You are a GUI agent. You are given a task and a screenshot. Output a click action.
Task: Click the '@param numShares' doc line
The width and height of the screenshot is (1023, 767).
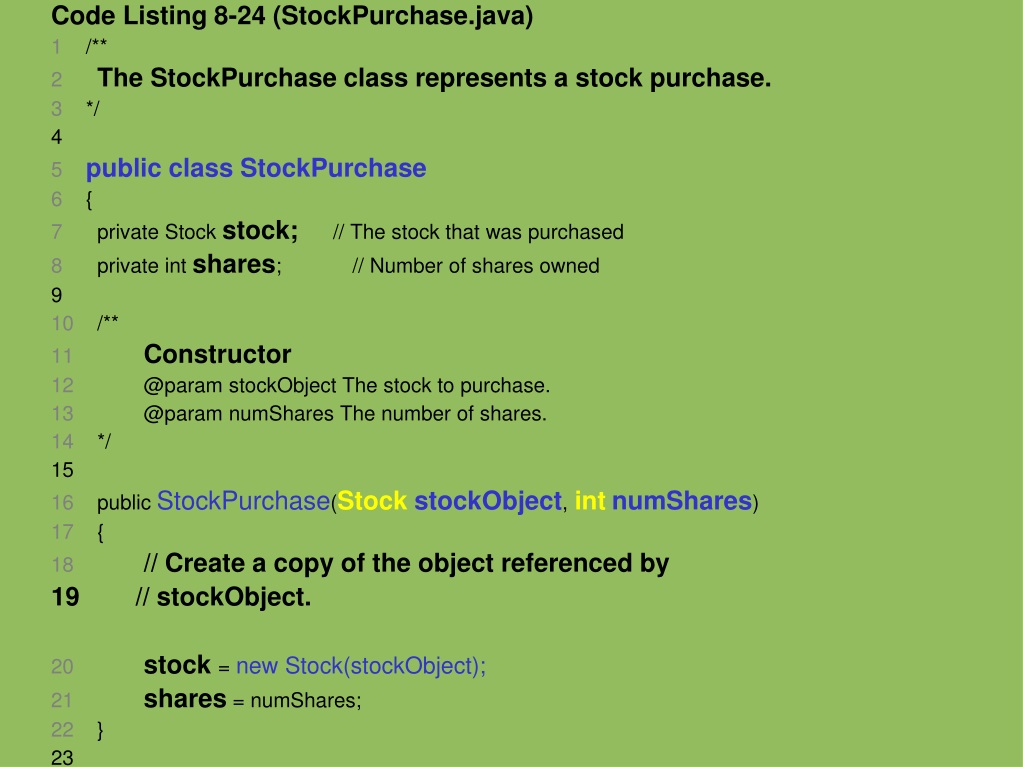tap(345, 414)
